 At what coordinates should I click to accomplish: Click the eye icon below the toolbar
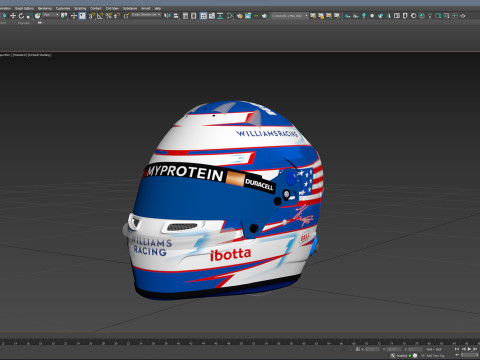click(x=39, y=23)
